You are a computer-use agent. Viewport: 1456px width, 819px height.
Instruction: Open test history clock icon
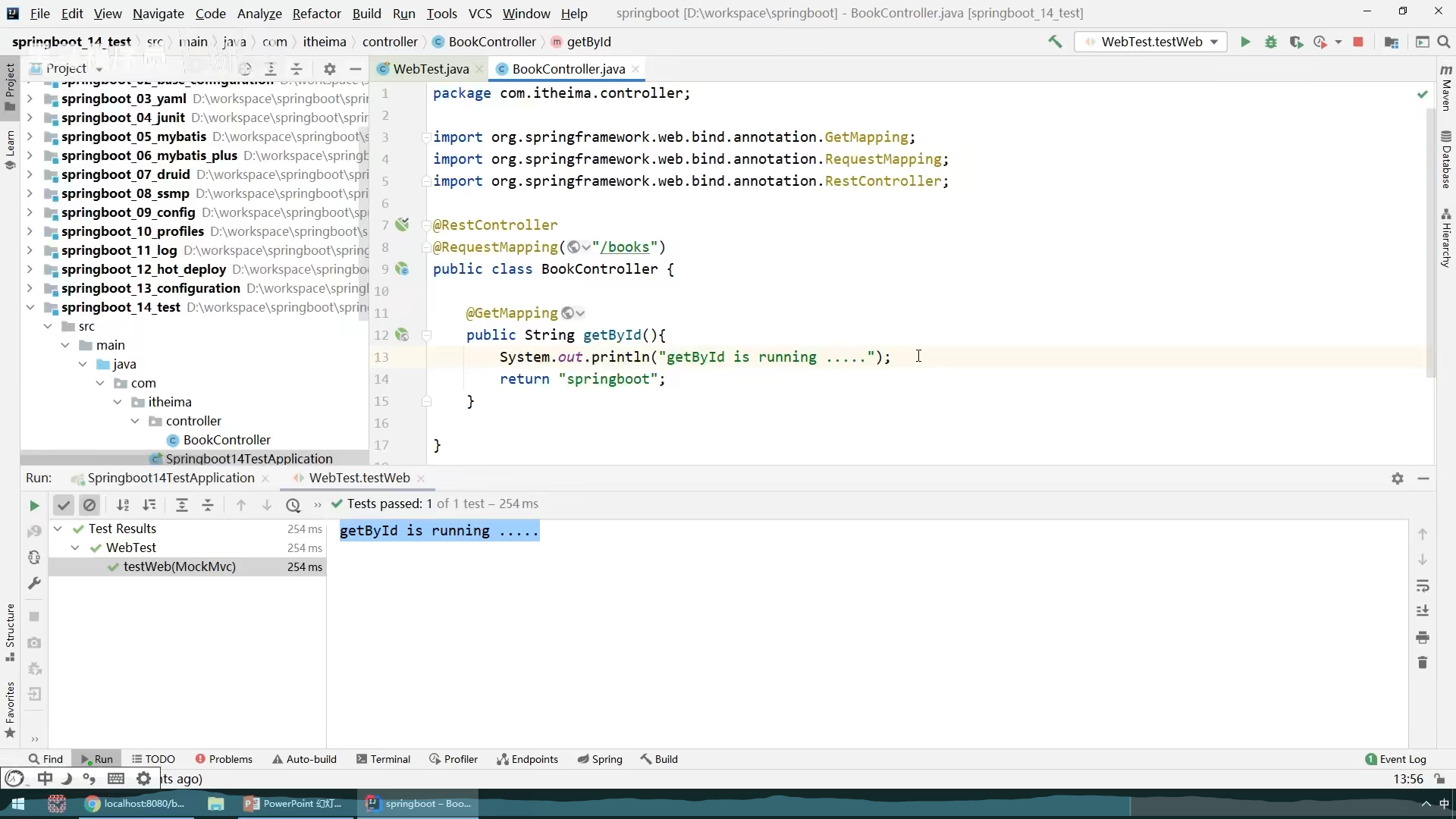(293, 505)
